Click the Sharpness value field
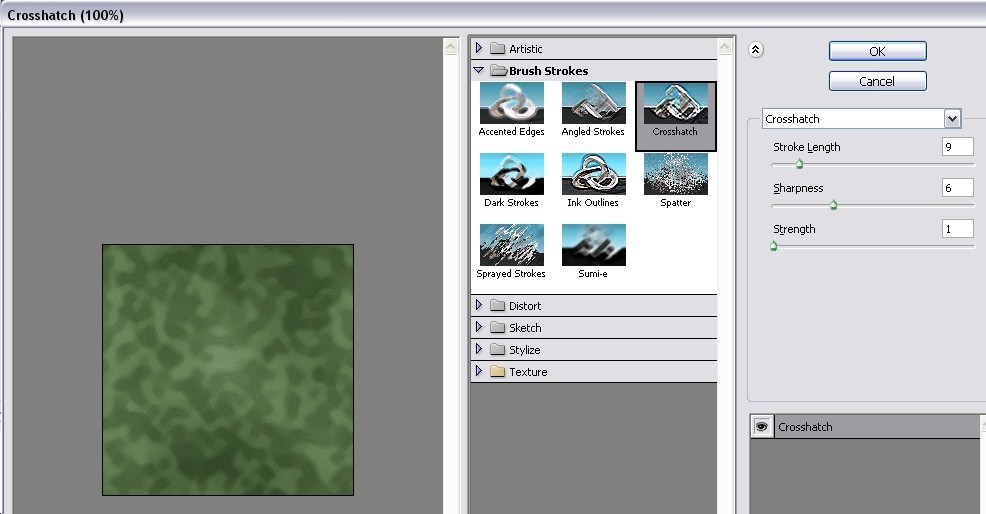 pos(957,187)
